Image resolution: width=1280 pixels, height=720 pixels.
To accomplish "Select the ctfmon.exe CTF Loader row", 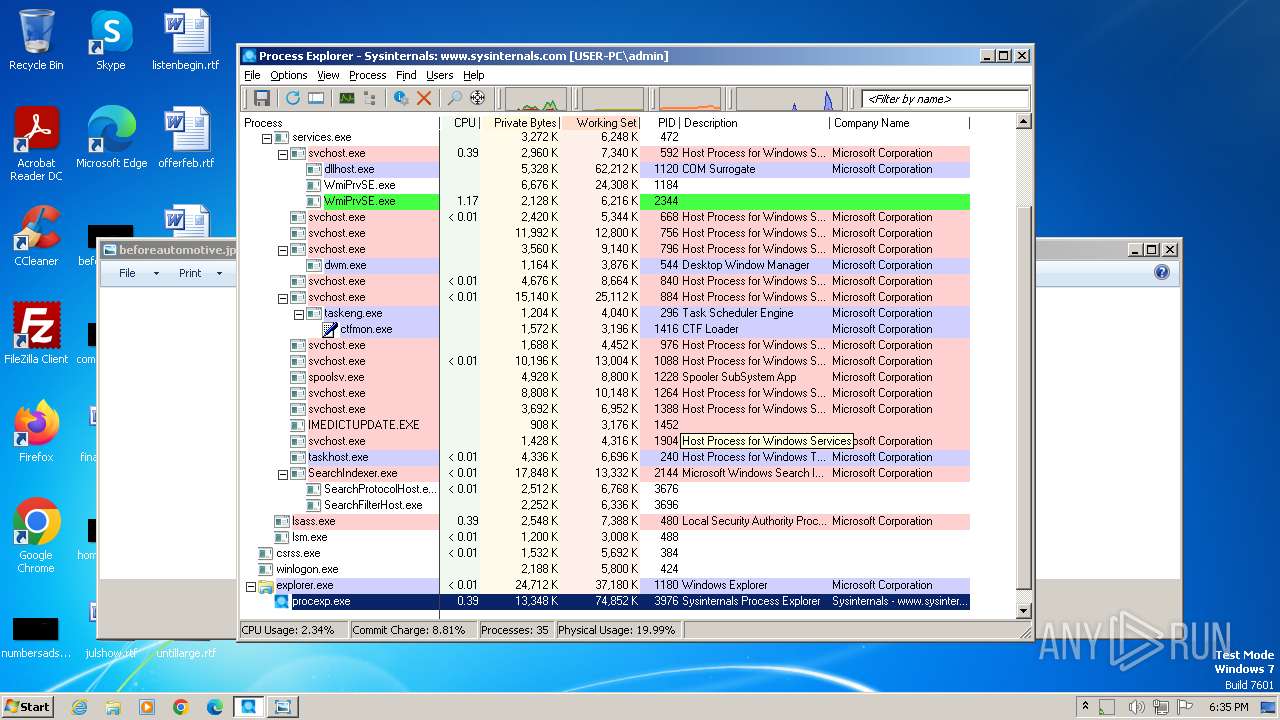I will tap(605, 329).
